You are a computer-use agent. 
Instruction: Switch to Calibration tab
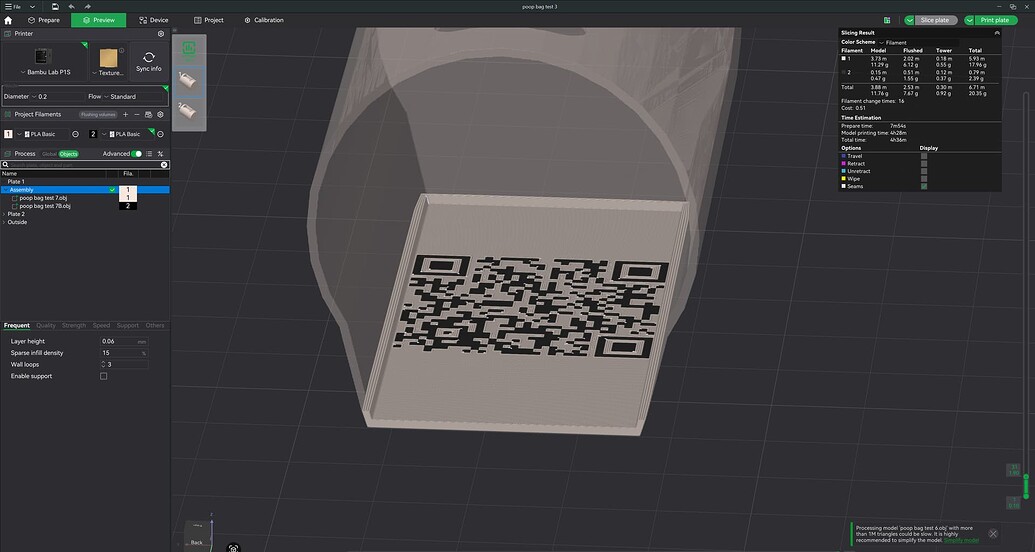tap(264, 20)
